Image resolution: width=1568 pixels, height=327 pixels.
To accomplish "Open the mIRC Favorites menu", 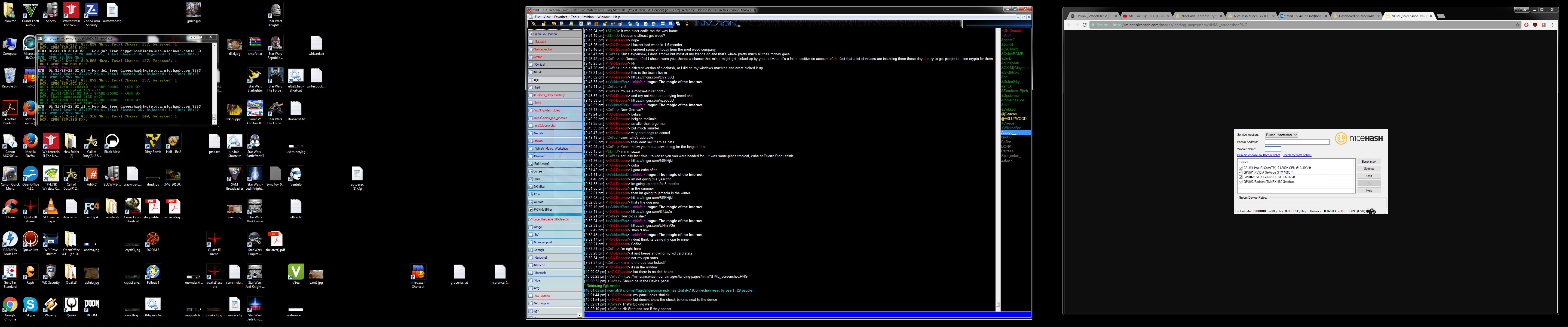I will coord(561,17).
